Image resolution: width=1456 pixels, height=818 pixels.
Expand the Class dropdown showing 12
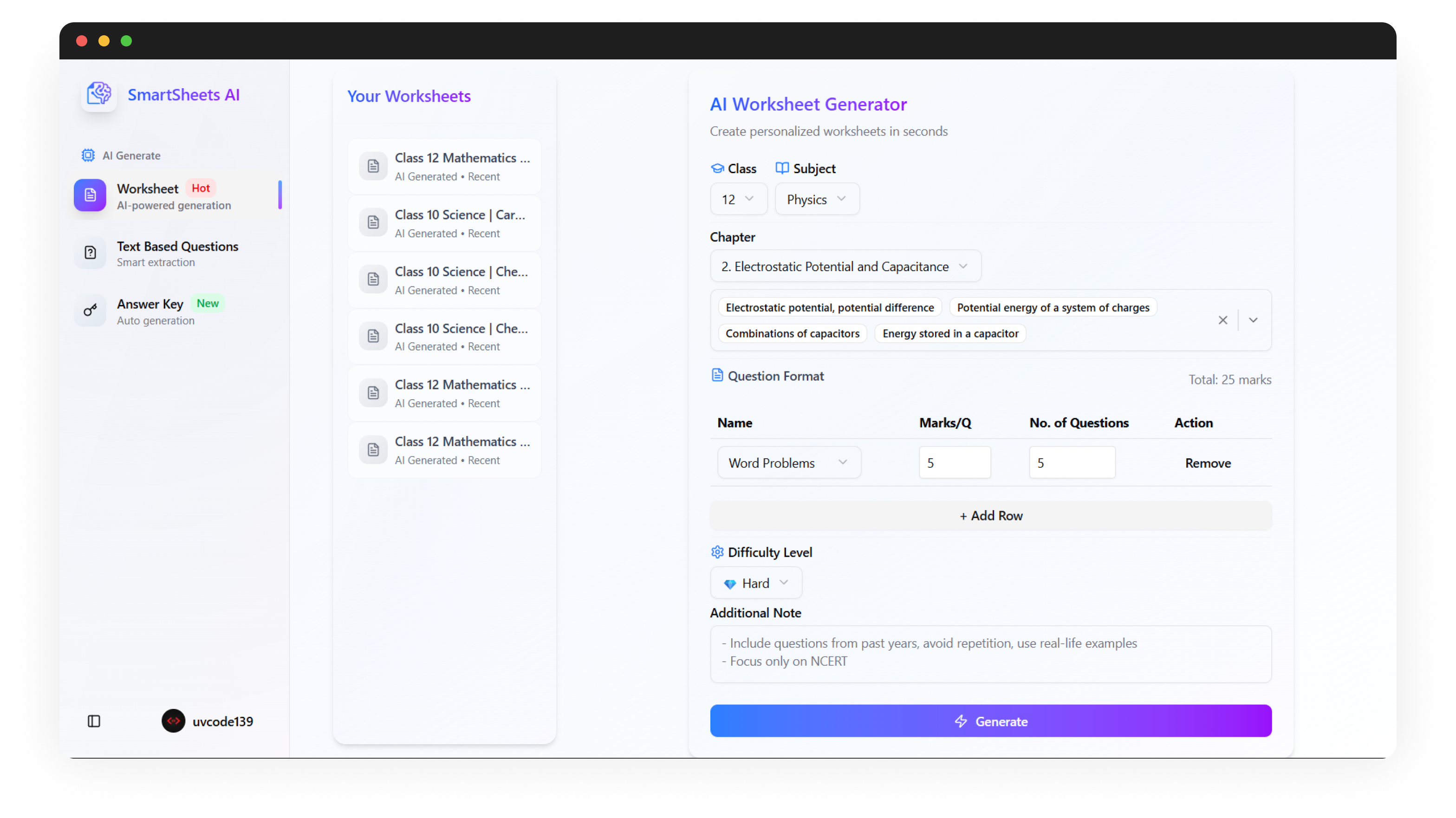tap(738, 199)
